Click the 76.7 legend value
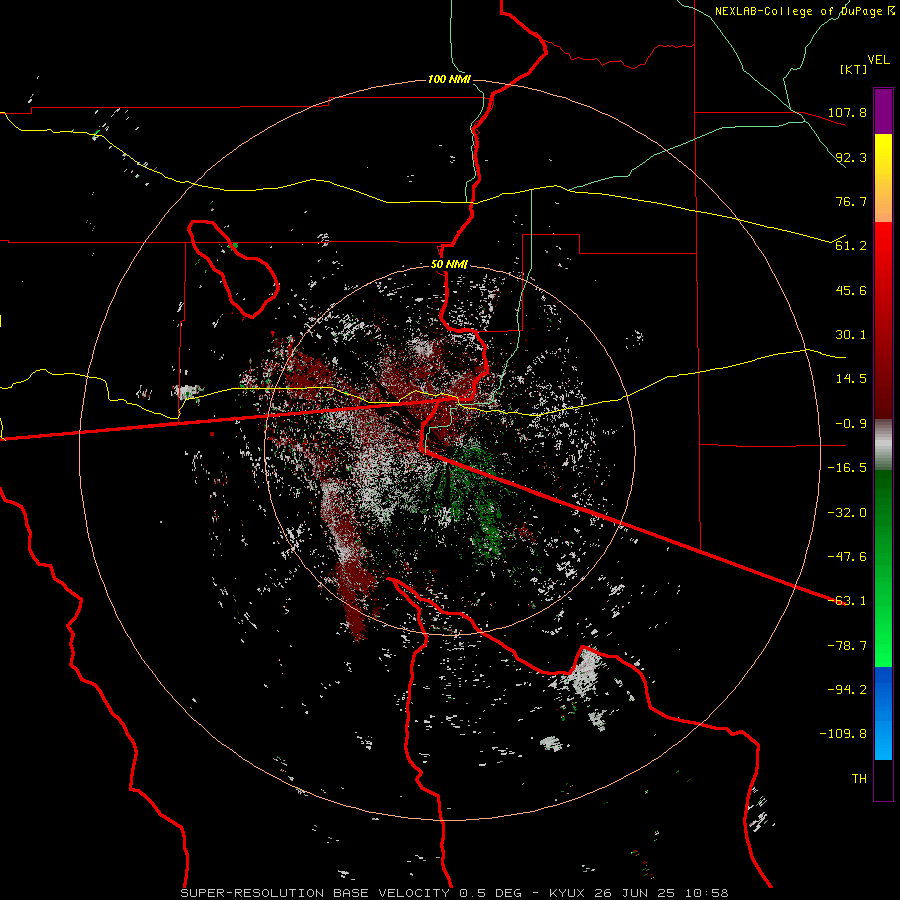Image resolution: width=900 pixels, height=900 pixels. pyautogui.click(x=851, y=201)
